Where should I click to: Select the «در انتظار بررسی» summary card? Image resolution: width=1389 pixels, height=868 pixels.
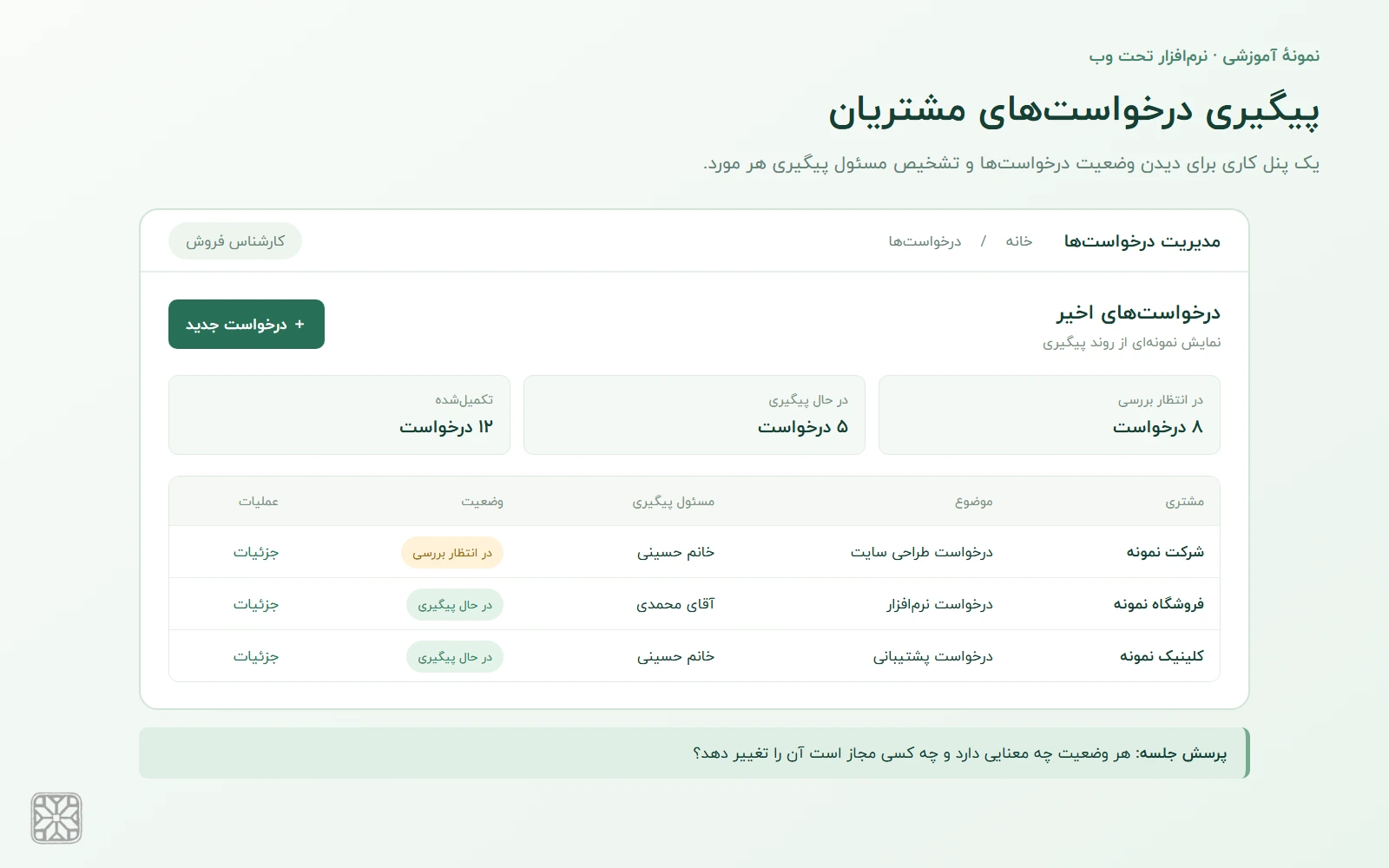(1050, 415)
